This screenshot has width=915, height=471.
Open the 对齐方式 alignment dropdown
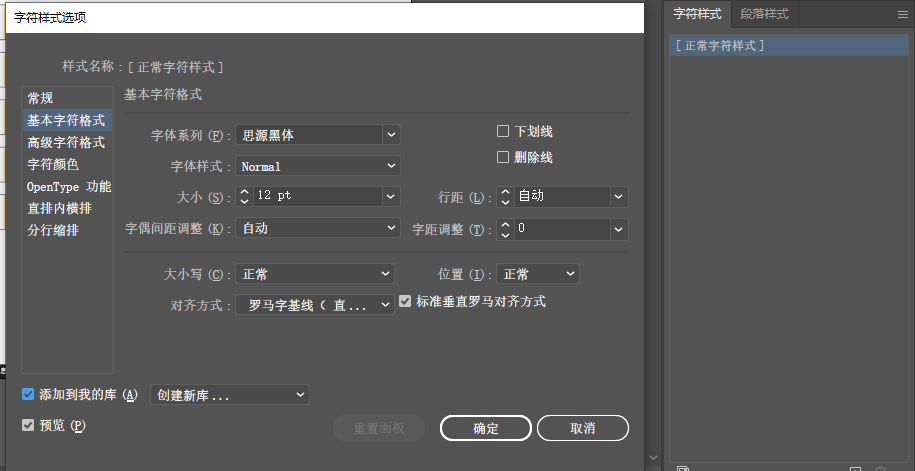(315, 305)
